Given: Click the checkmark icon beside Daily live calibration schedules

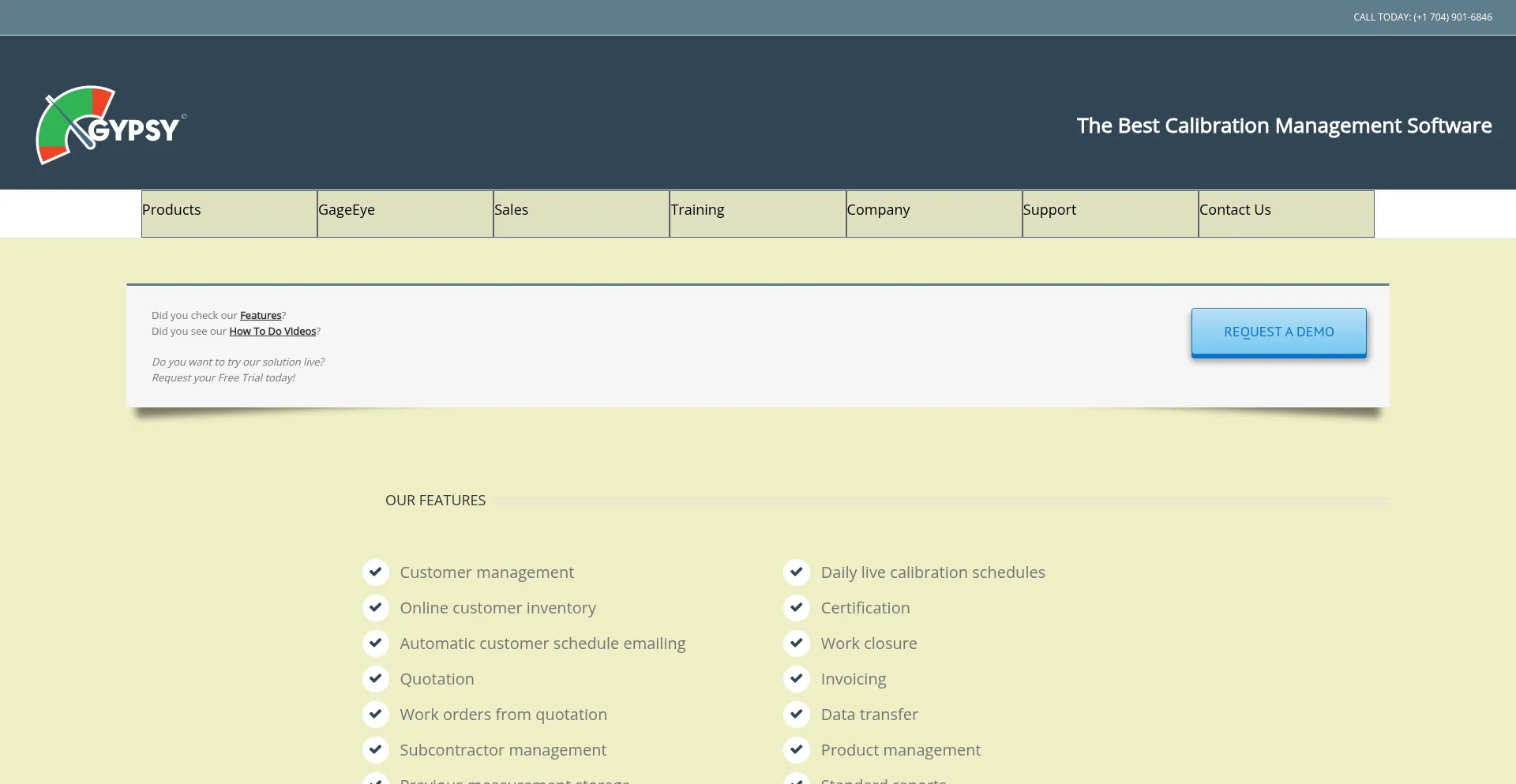Looking at the screenshot, I should pos(797,572).
